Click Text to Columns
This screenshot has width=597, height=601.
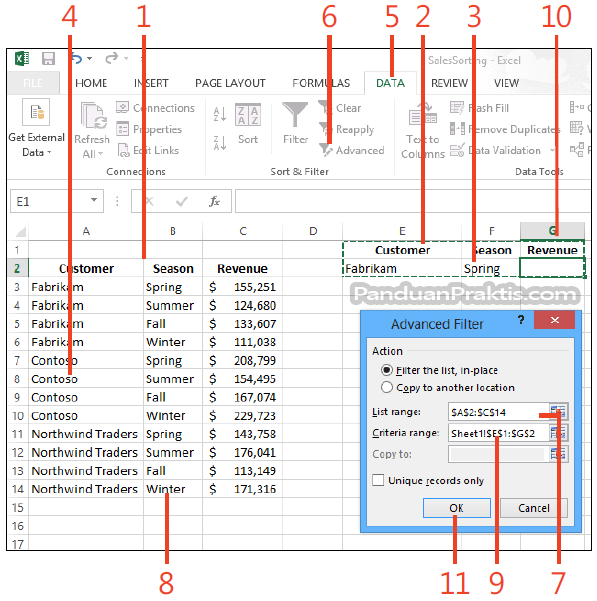(423, 130)
